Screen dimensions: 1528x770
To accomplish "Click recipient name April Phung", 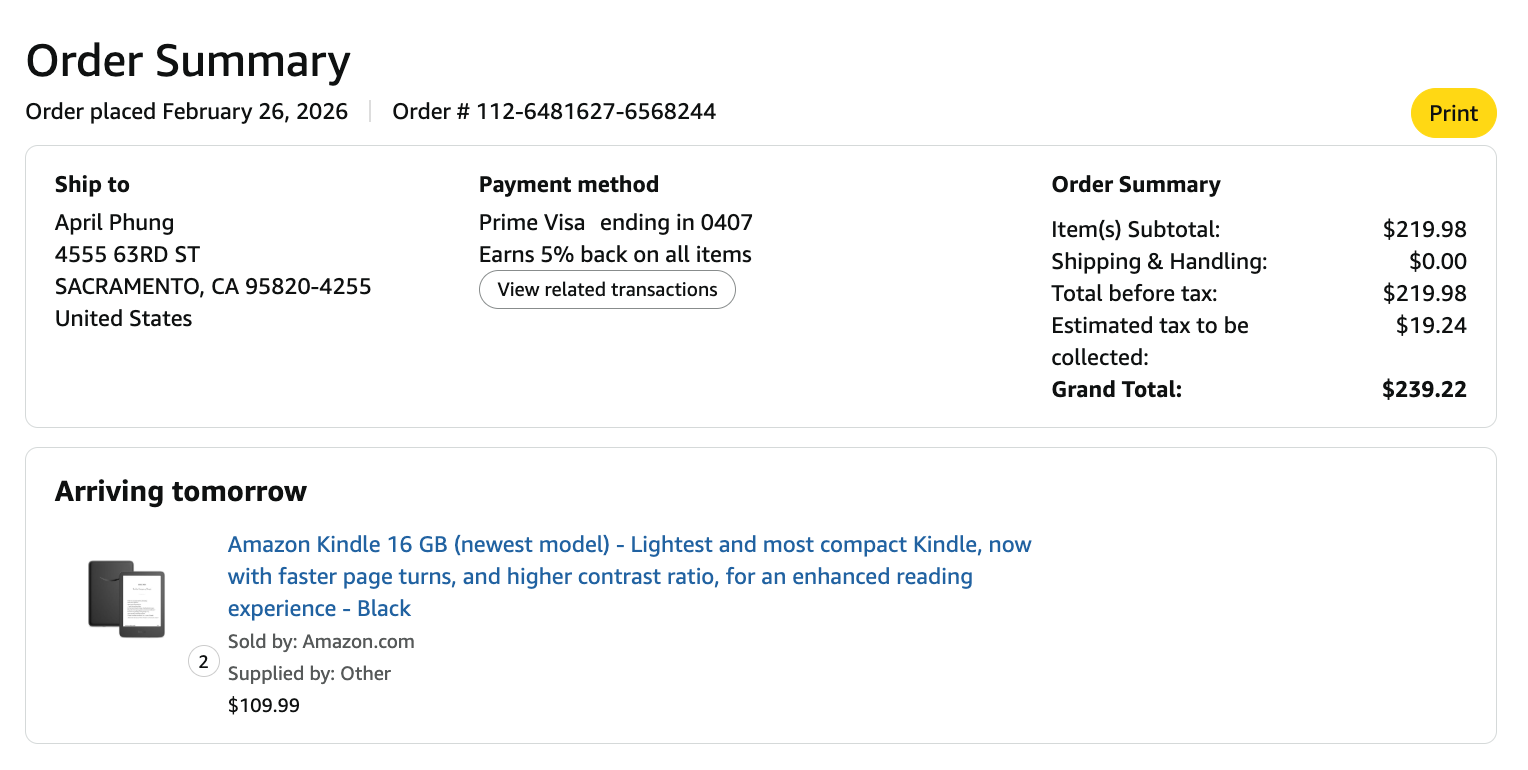I will point(114,222).
